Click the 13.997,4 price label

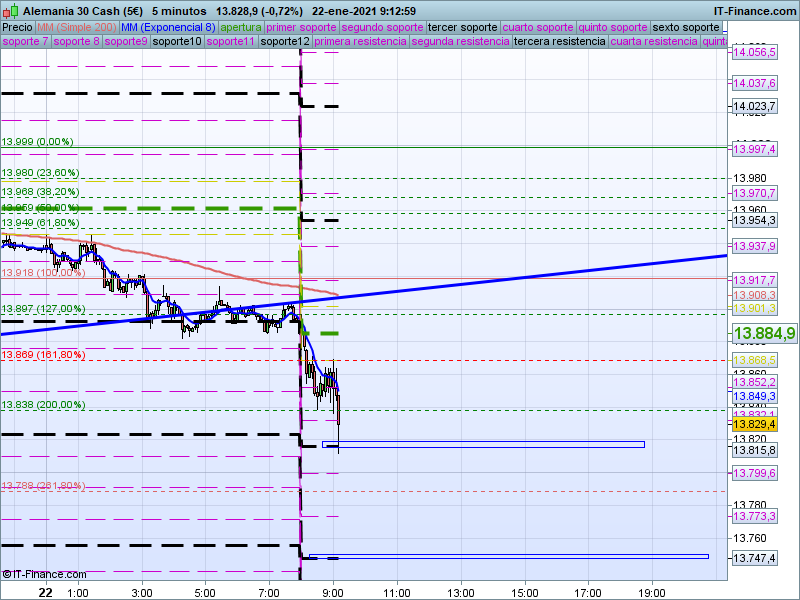point(754,149)
